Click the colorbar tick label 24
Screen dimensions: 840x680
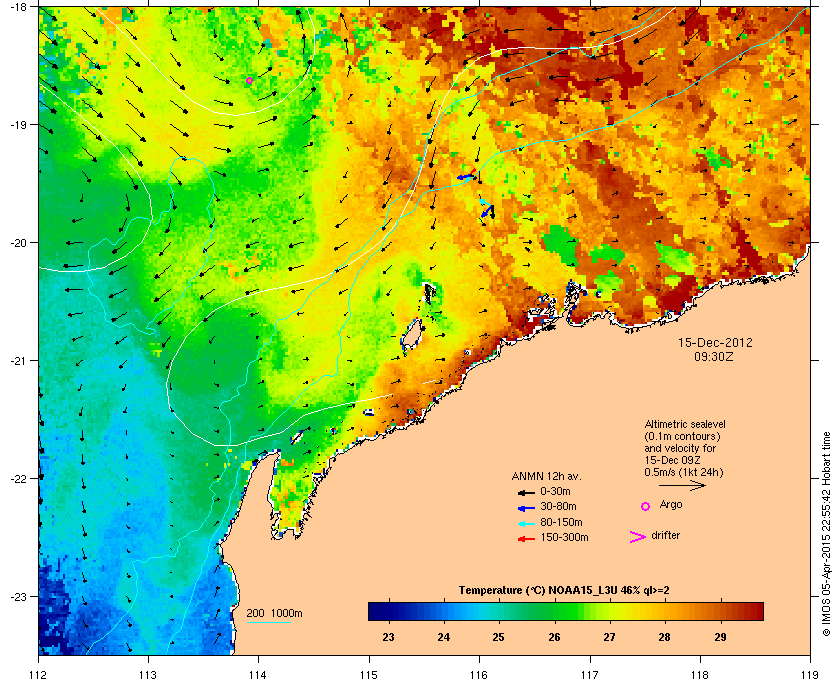(x=444, y=637)
